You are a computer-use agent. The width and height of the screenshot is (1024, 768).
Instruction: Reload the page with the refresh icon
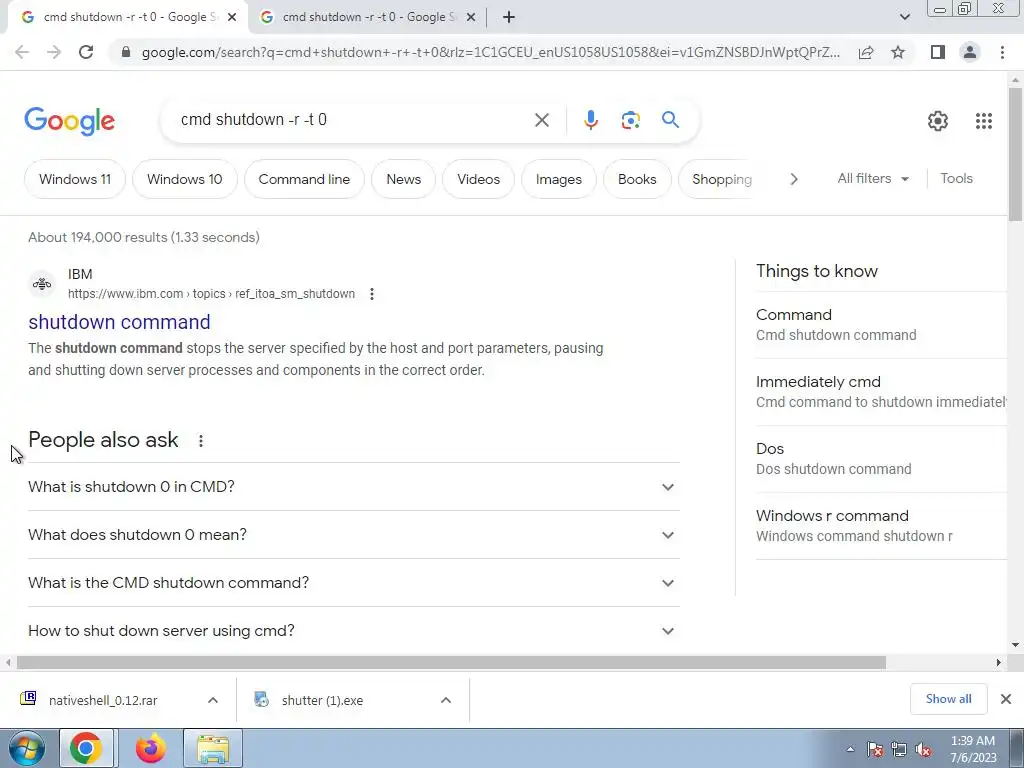86,52
